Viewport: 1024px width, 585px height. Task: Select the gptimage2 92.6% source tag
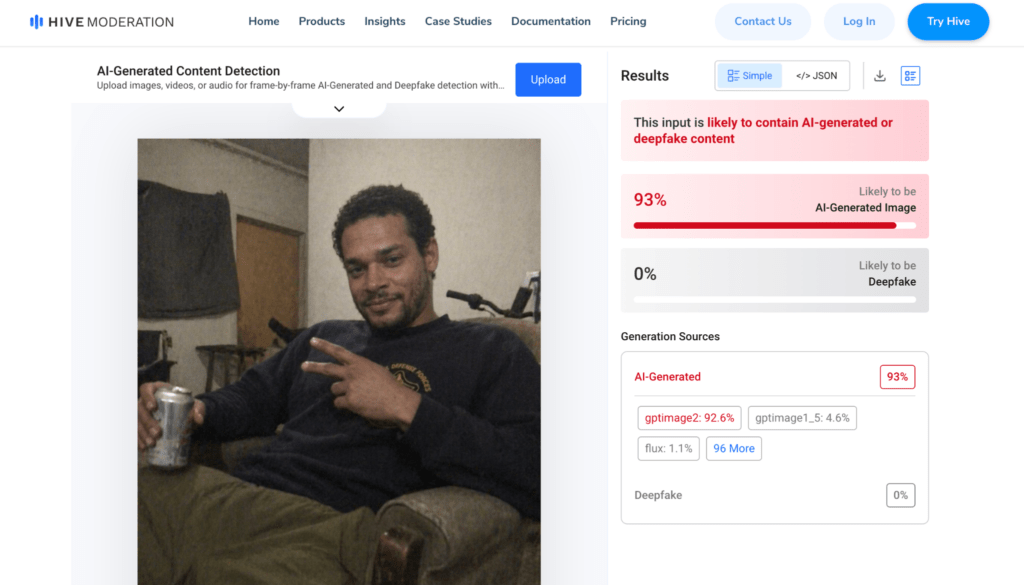coord(690,418)
